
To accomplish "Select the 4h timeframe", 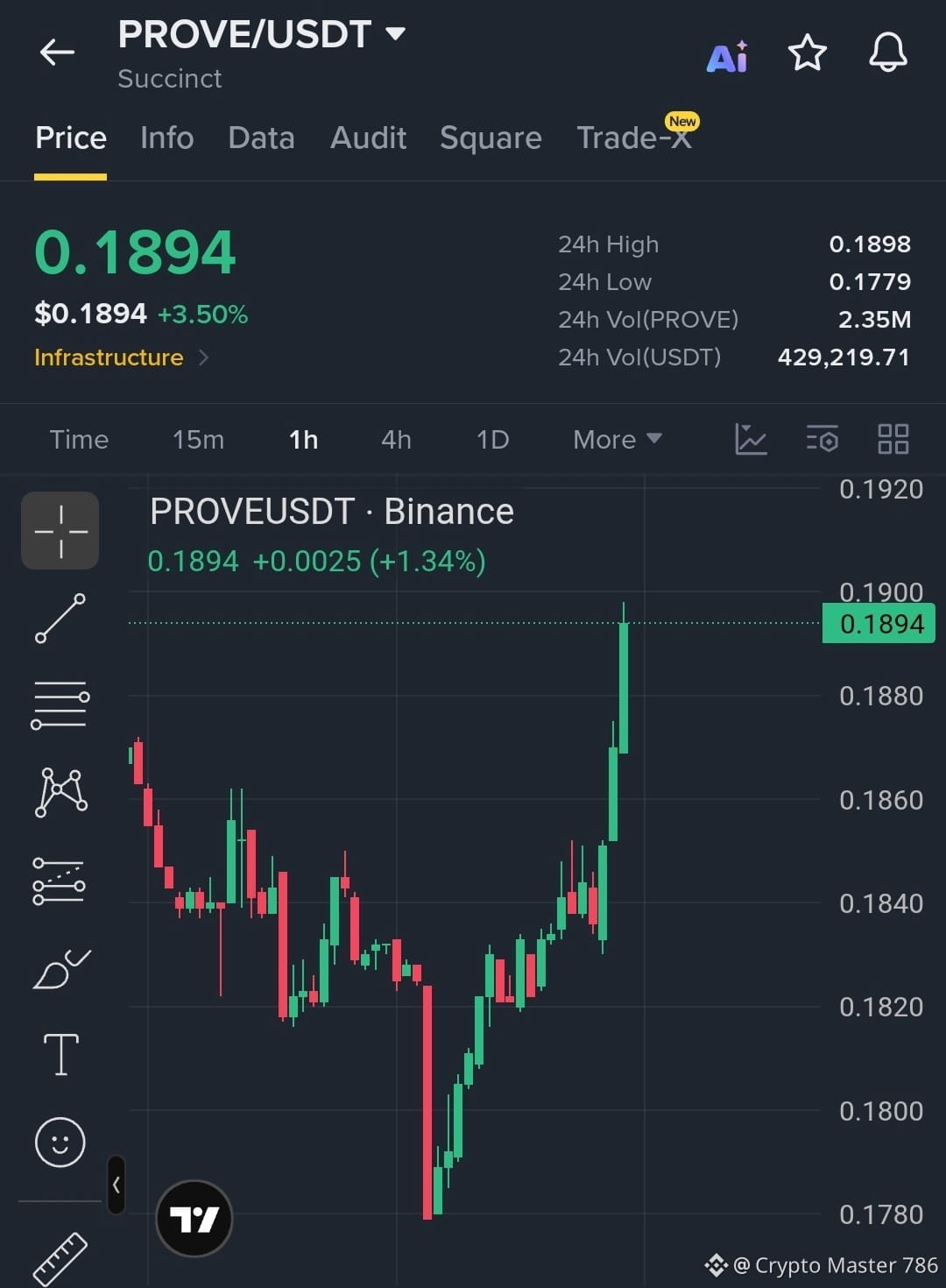I will (396, 439).
